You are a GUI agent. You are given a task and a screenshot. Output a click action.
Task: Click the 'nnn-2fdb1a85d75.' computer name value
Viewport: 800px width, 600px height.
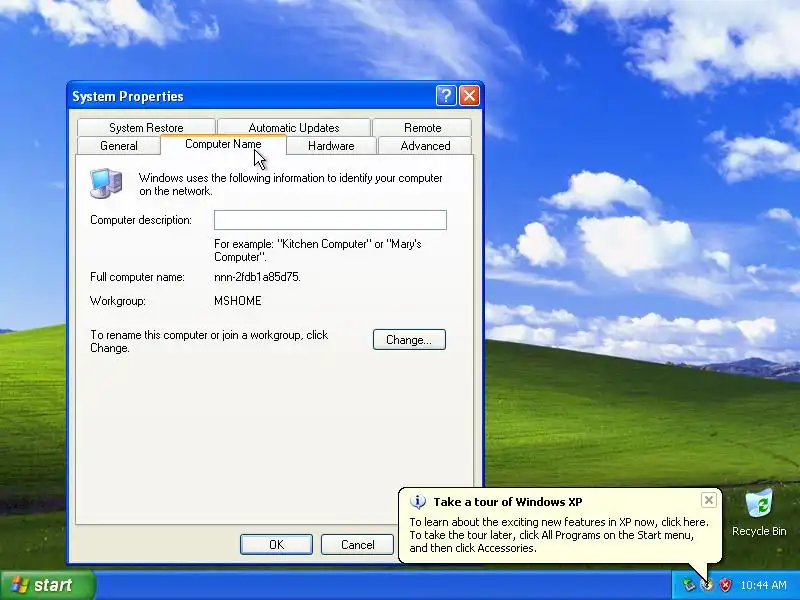(x=257, y=277)
